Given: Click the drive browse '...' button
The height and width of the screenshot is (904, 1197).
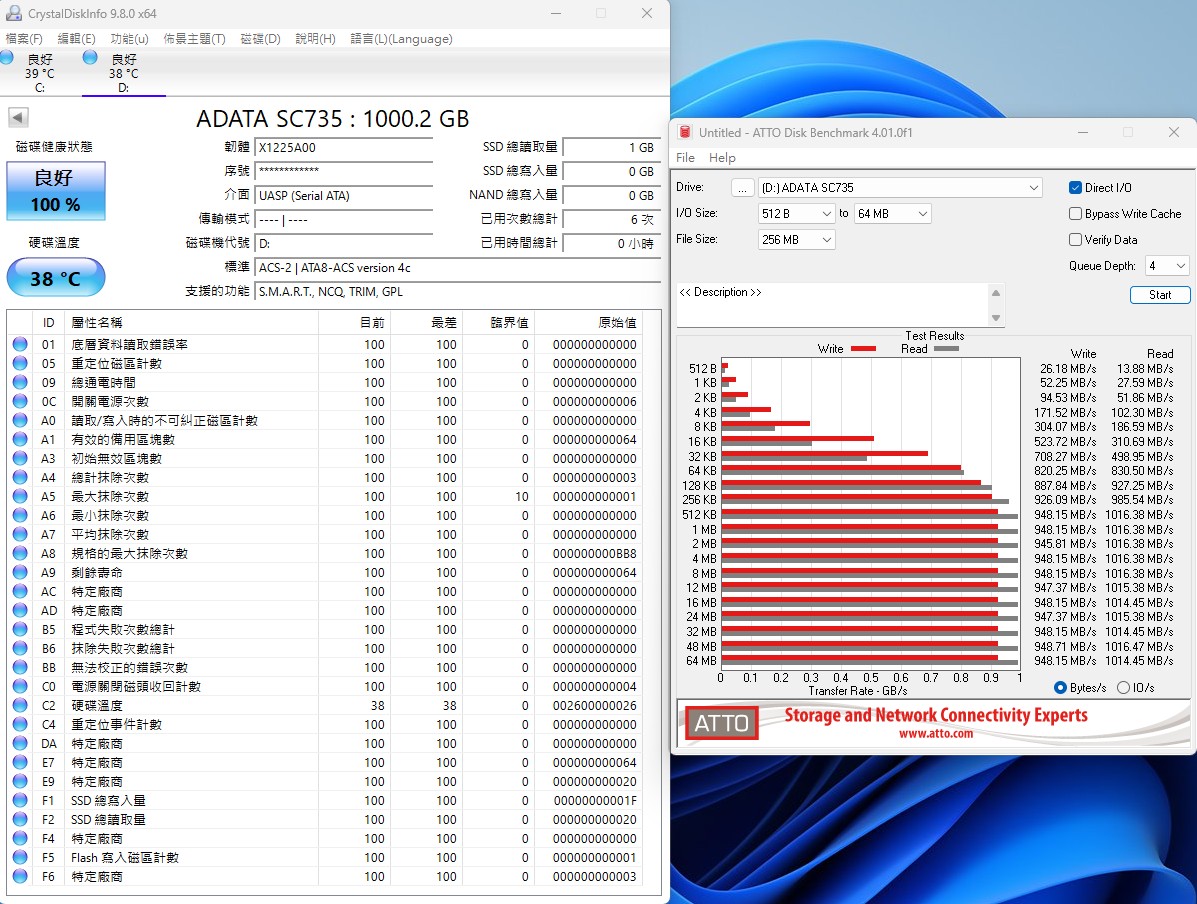Looking at the screenshot, I should [742, 188].
